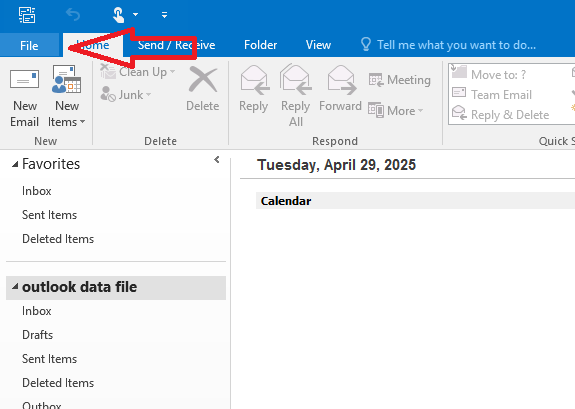Minimize the folder pane arrow
Screen dimensions: 575x409
(217, 160)
